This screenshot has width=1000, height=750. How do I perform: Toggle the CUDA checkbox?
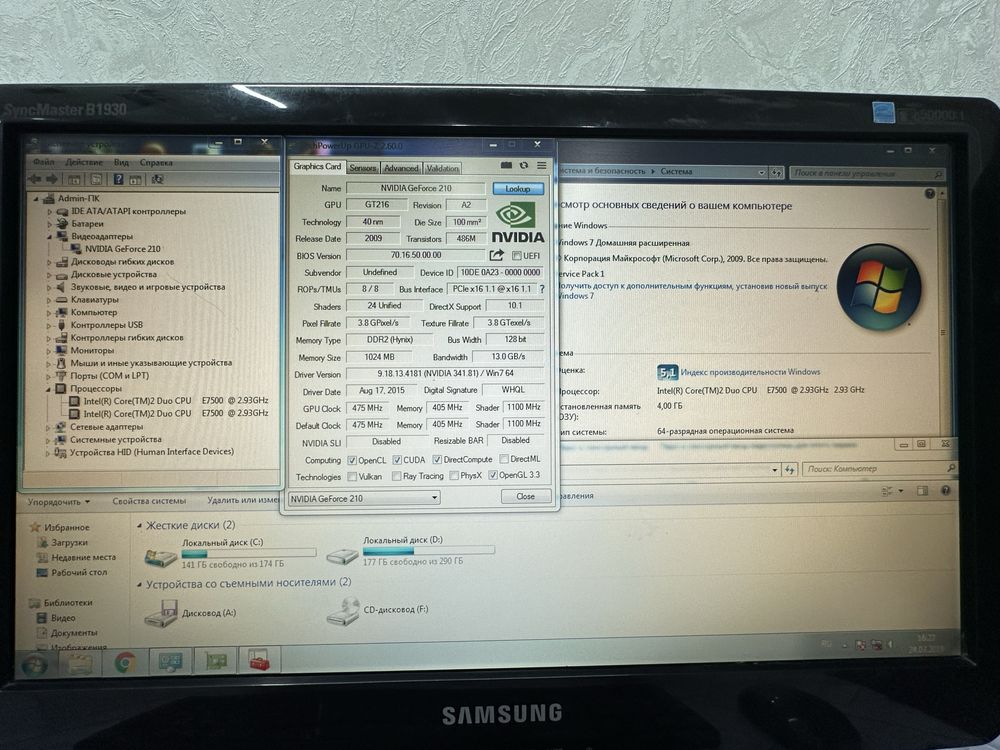click(397, 460)
